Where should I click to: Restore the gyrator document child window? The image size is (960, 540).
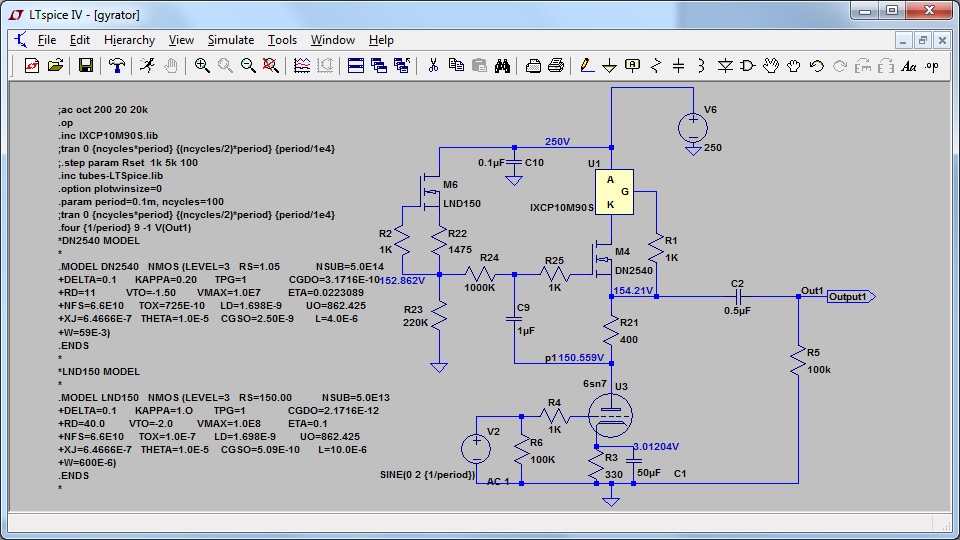tap(923, 41)
